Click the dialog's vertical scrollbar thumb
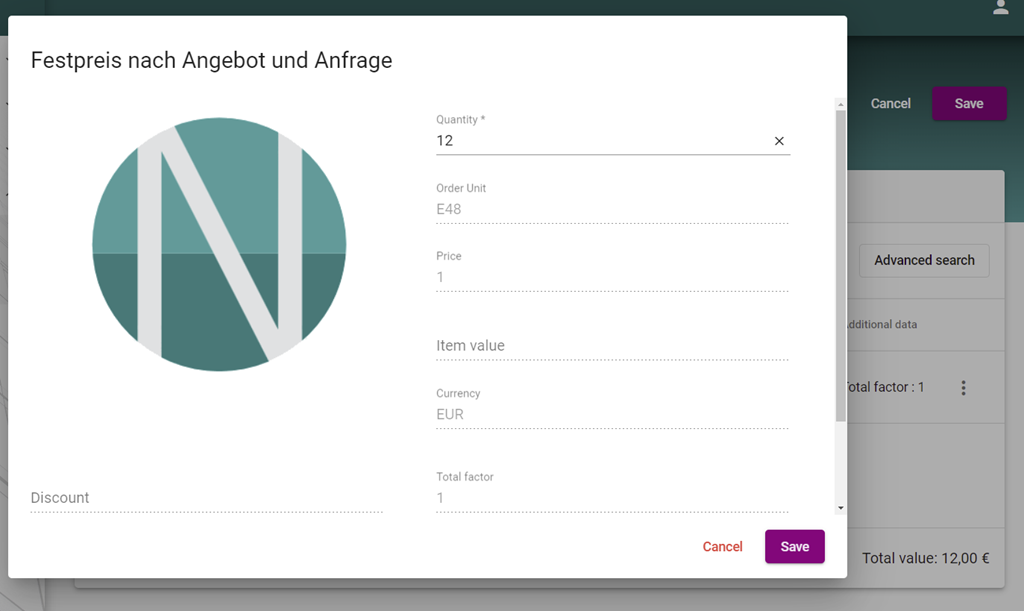The width and height of the screenshot is (1024, 611). [840, 265]
